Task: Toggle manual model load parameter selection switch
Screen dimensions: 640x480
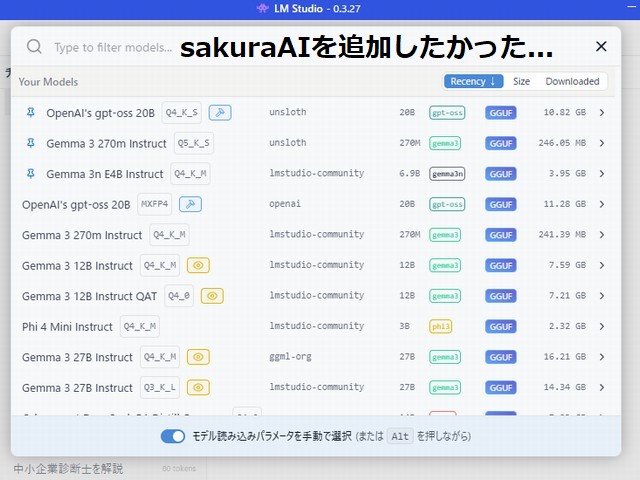Action: coord(173,436)
